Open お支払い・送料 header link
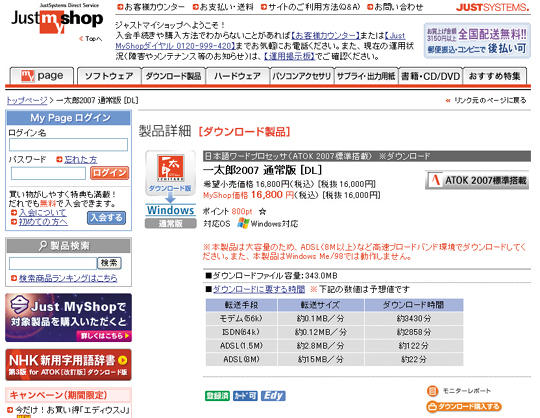Viewport: 540px width, 418px height. pyautogui.click(x=223, y=7)
